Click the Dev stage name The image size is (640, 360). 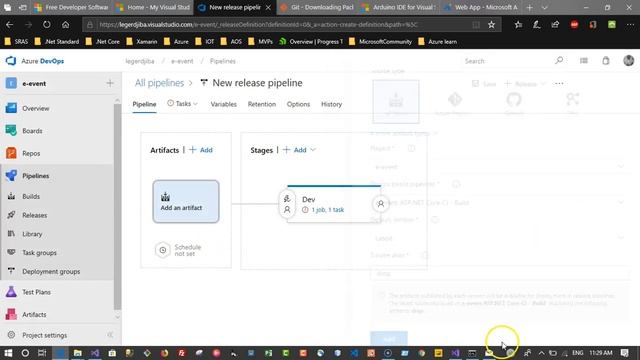coord(309,199)
